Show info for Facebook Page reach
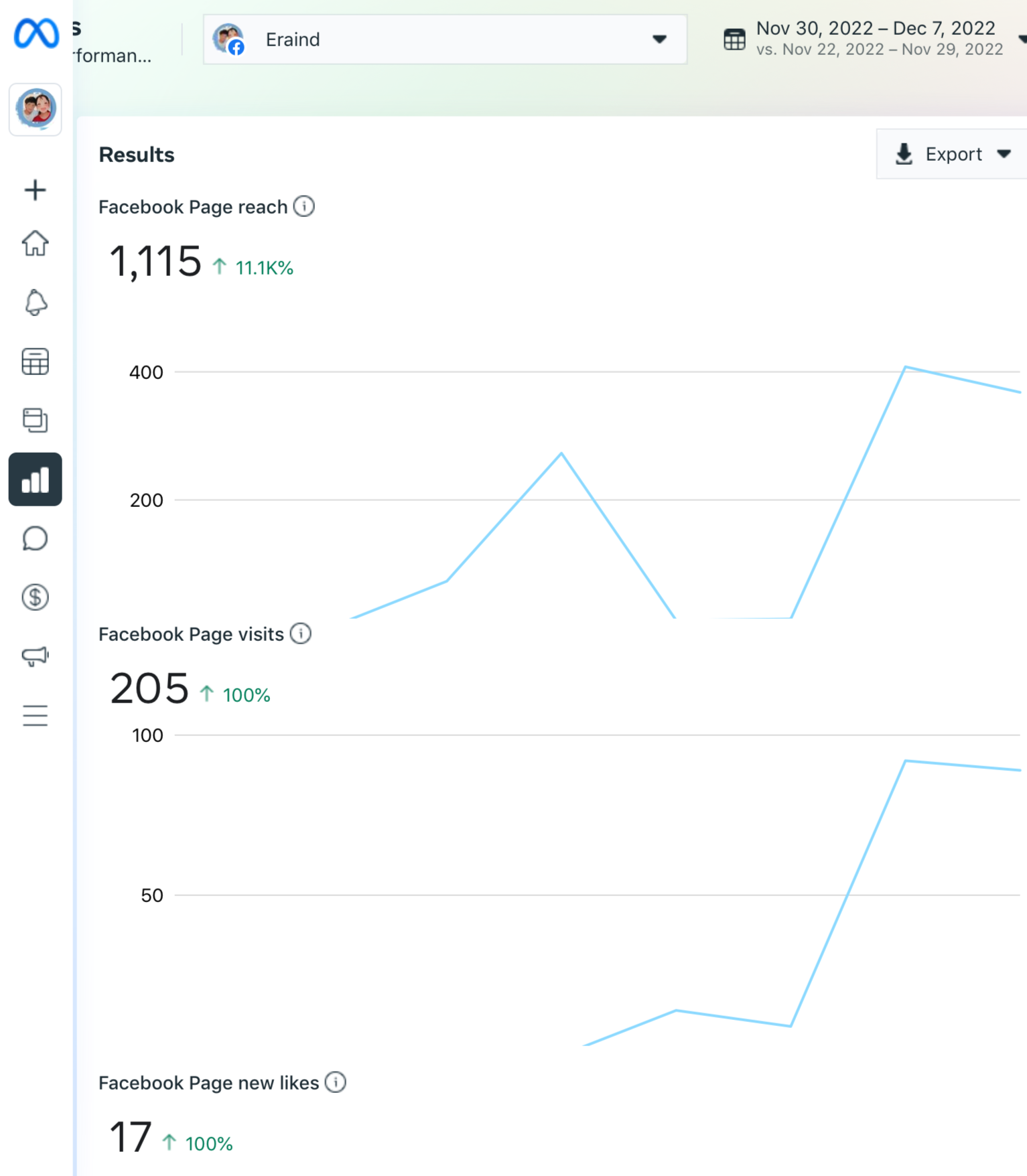This screenshot has width=1027, height=1176. pos(304,206)
